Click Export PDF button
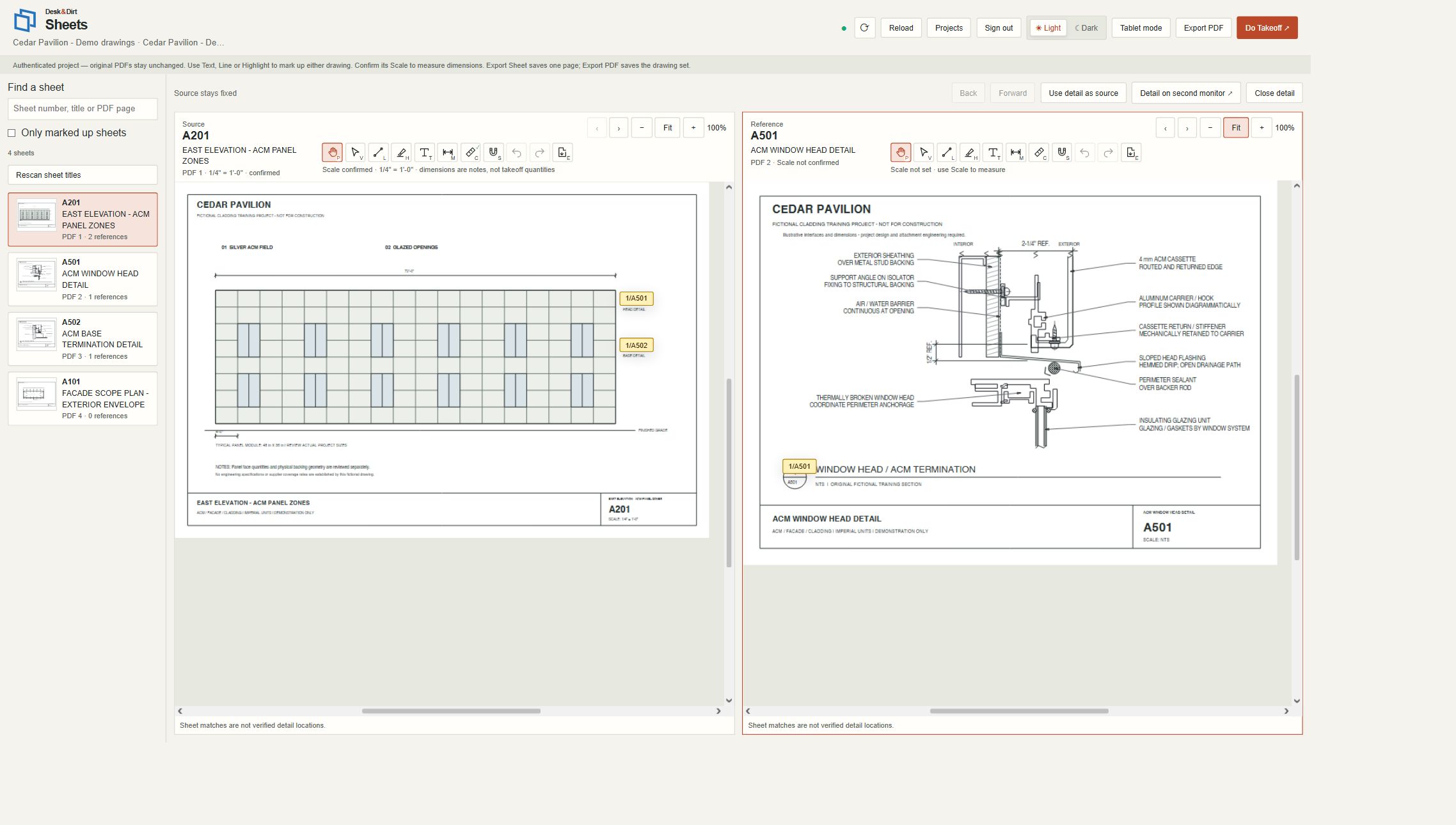1456x825 pixels. 1203,27
